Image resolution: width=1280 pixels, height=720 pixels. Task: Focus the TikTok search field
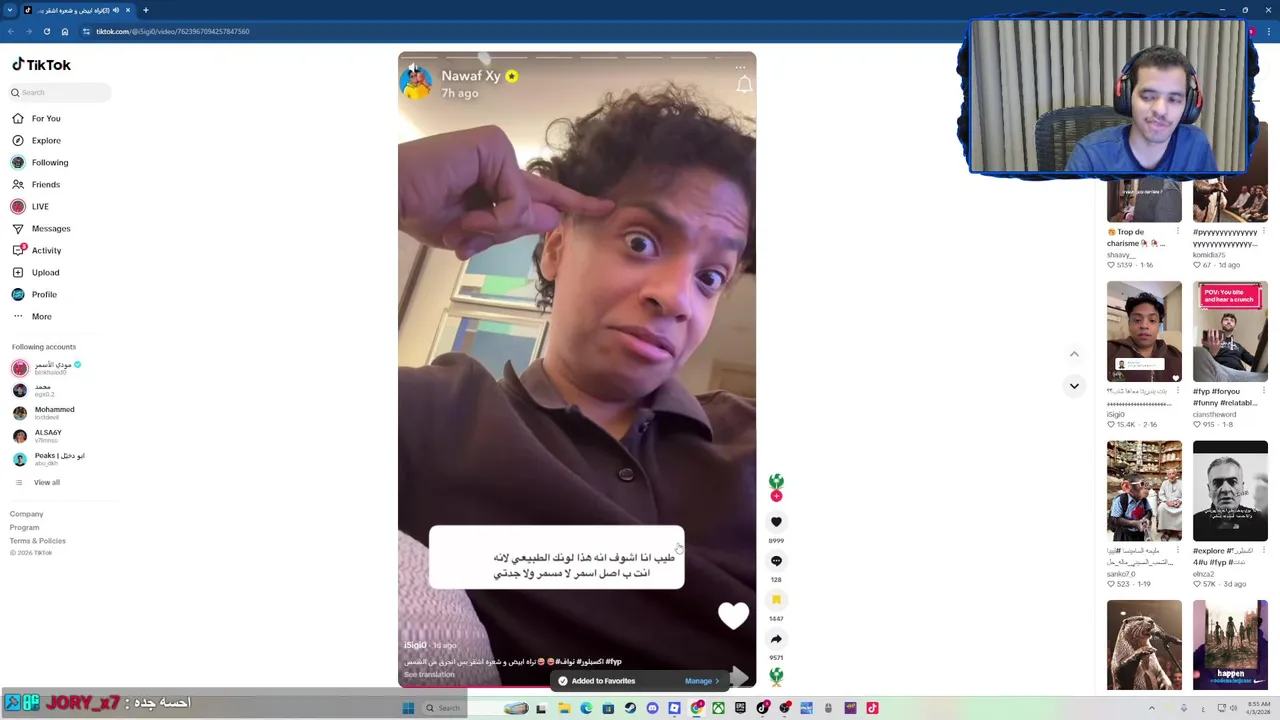(60, 92)
